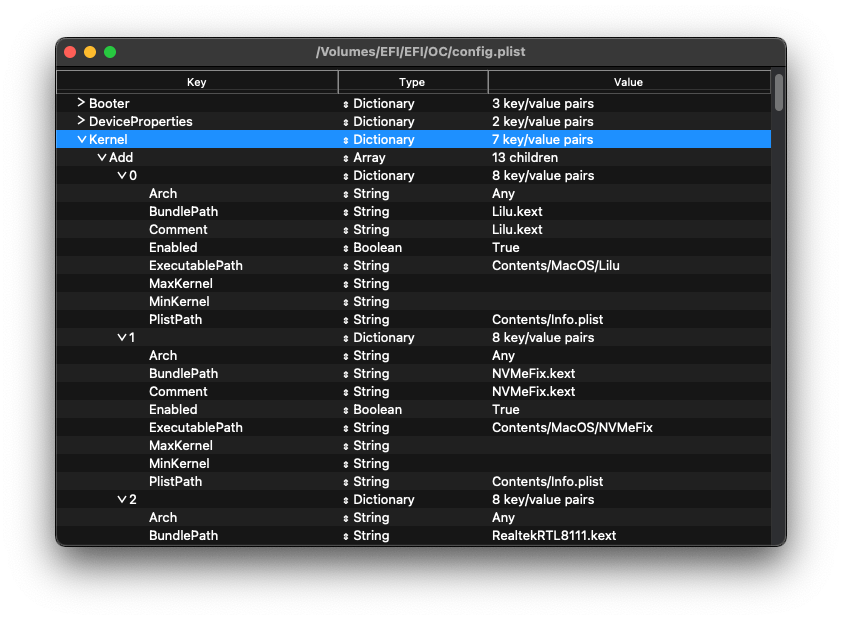This screenshot has height=620, width=842.
Task: Select the NVMeFix.kext BundlePath value
Action: tap(533, 374)
